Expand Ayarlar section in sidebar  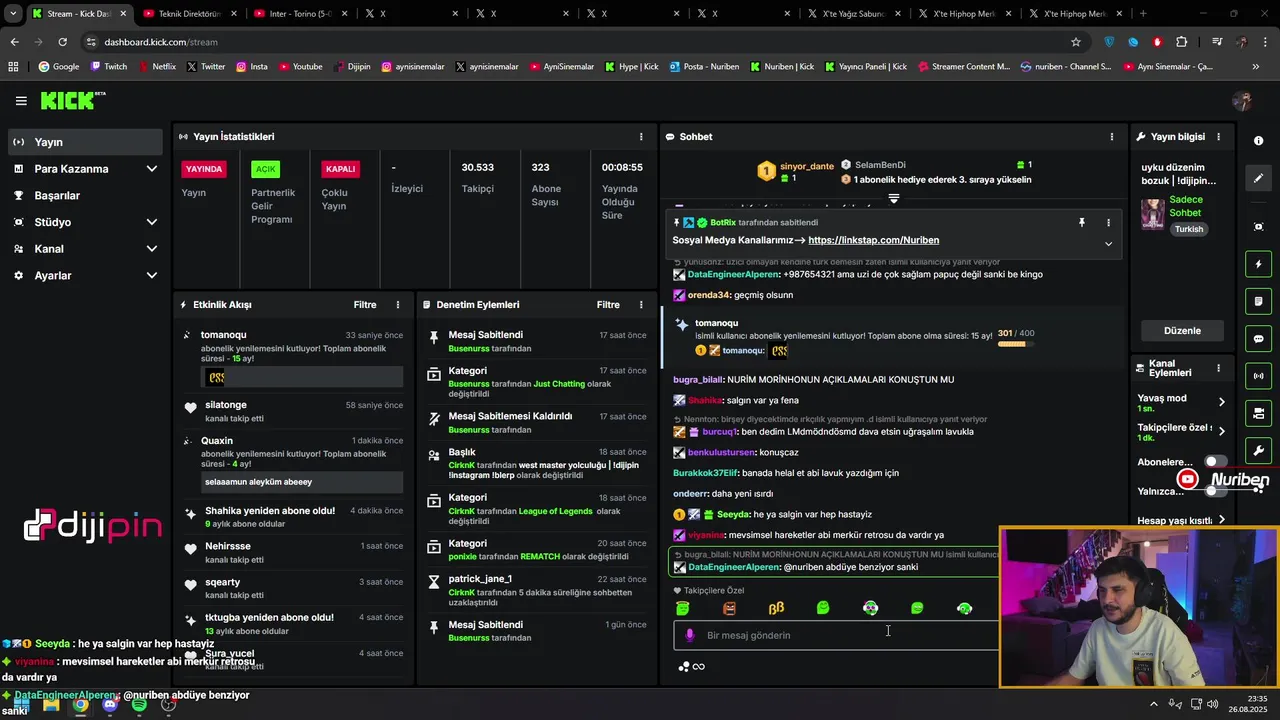152,275
